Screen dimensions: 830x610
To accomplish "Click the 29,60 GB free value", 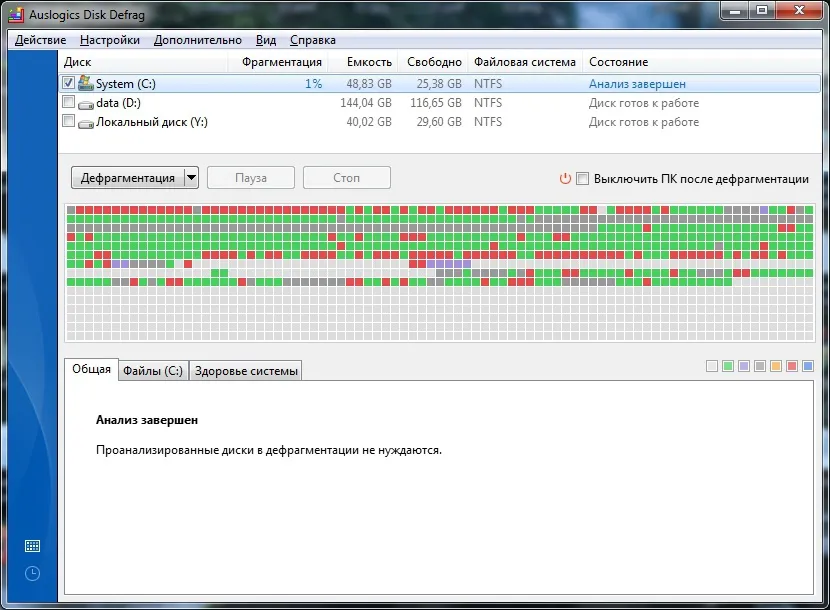I will click(x=439, y=122).
